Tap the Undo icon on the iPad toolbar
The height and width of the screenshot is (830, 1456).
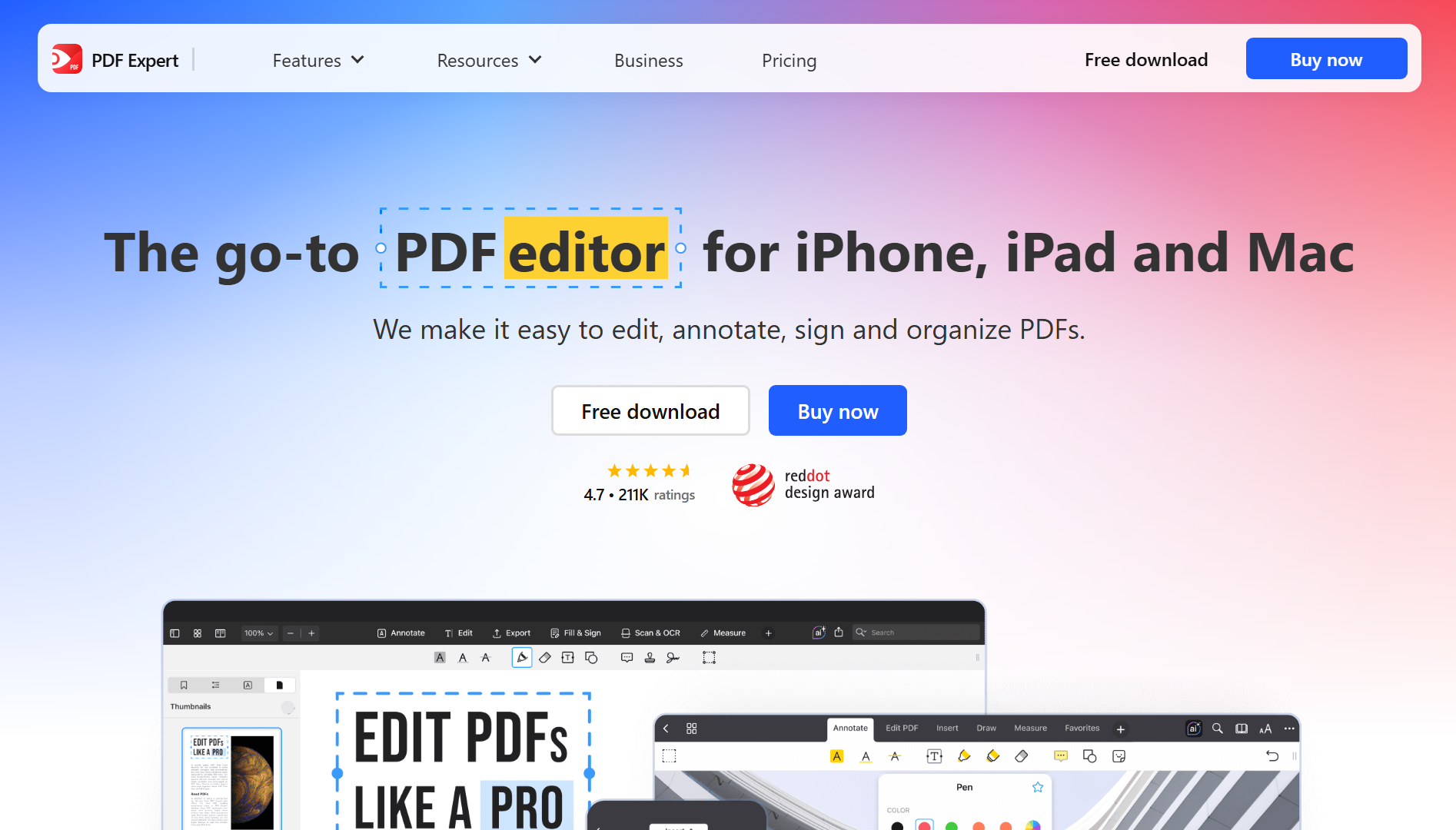[x=1272, y=756]
